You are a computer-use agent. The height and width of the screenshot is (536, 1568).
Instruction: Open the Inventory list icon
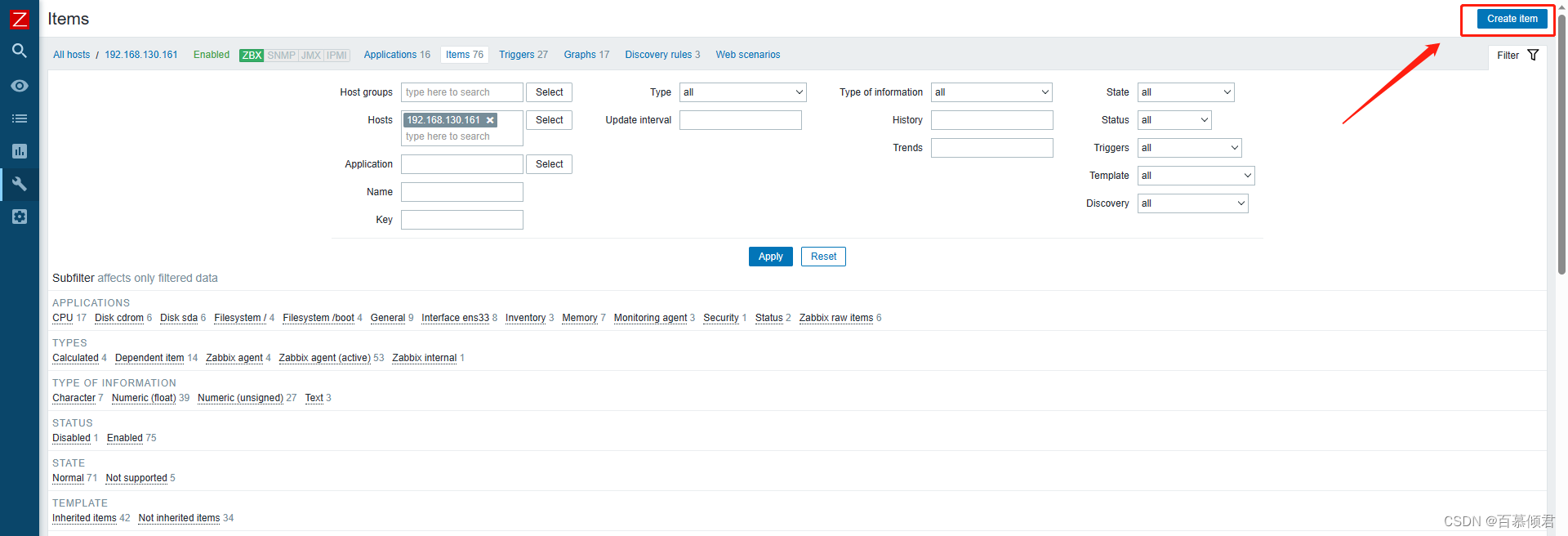tap(20, 118)
